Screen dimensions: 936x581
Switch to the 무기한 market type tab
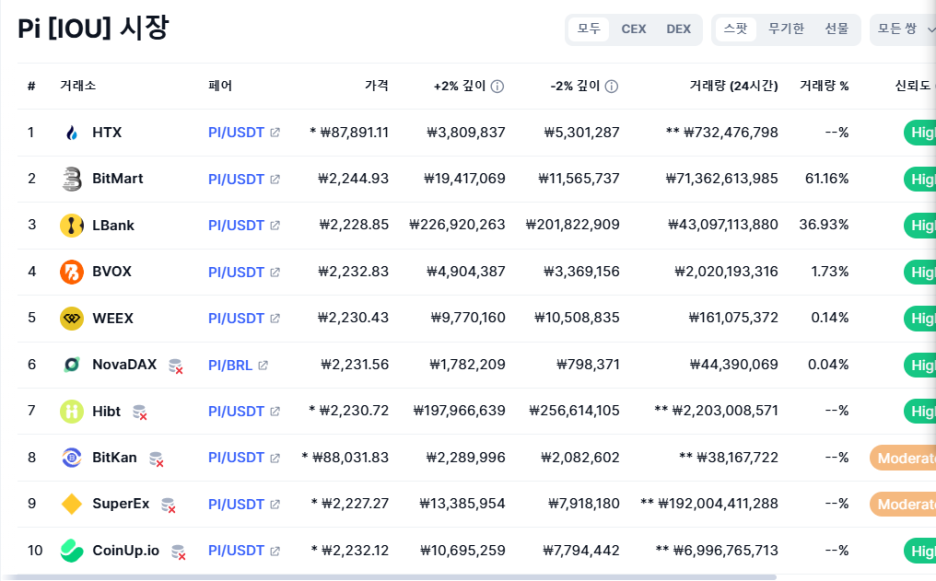tap(786, 29)
